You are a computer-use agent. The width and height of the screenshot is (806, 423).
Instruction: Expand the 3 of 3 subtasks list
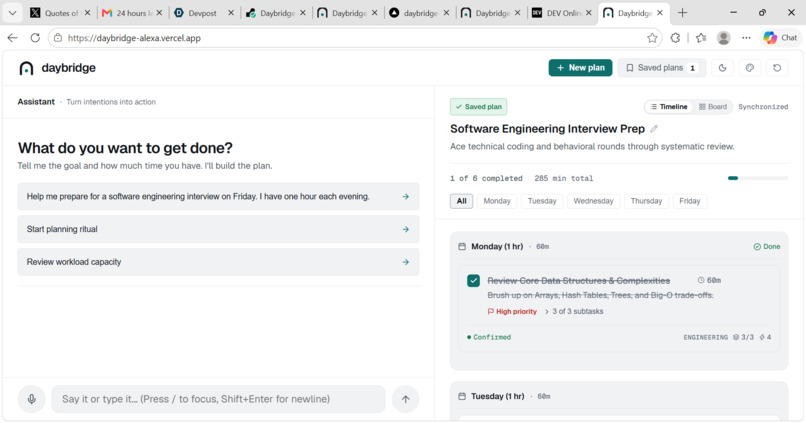point(574,311)
